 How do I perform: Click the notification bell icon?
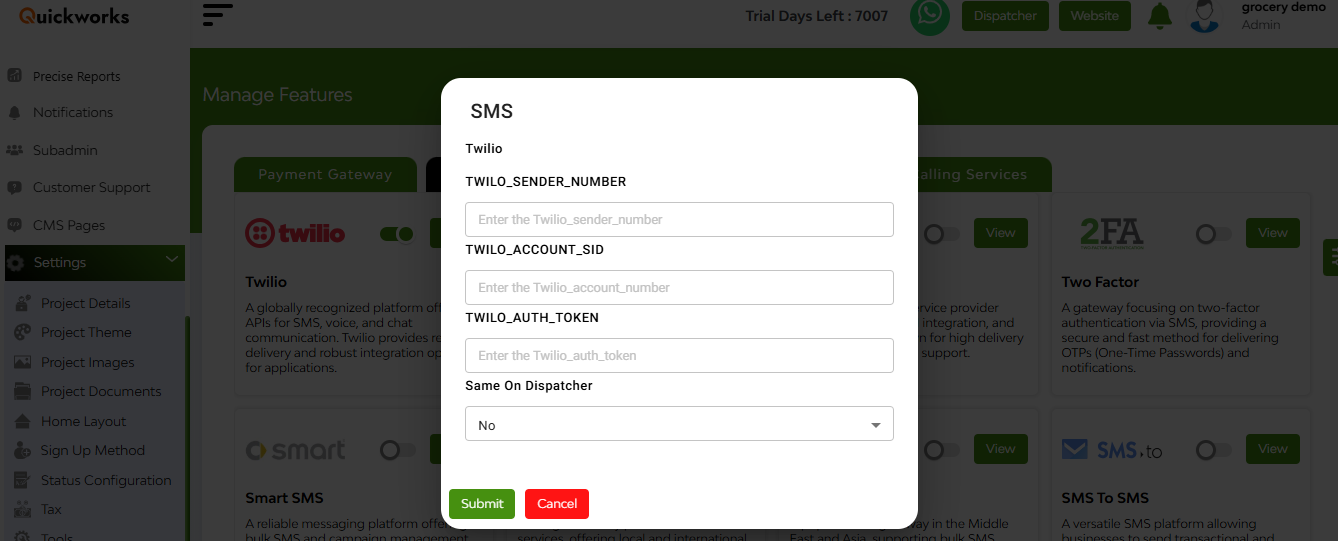click(1160, 16)
